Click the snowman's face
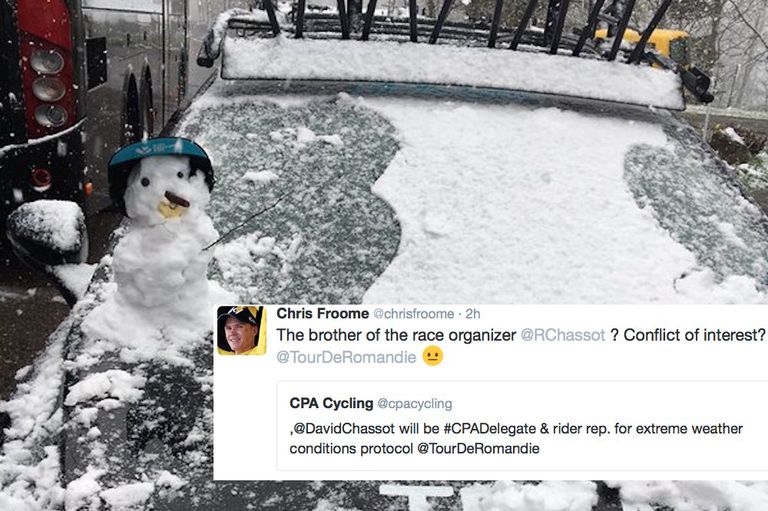Image resolution: width=768 pixels, height=511 pixels. [x=162, y=191]
